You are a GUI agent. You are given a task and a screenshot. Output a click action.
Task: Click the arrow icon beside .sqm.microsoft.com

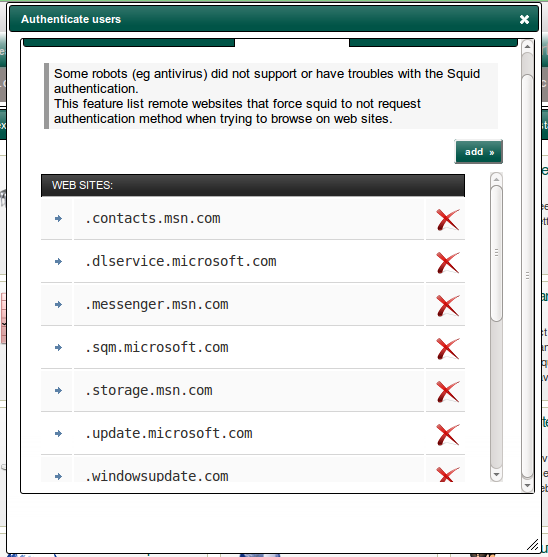[59, 347]
